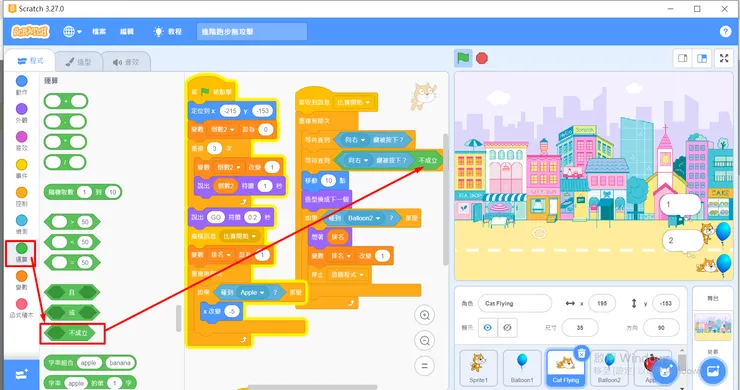Select the Balloon1 sprite thumbnail
The height and width of the screenshot is (390, 740).
tap(522, 367)
